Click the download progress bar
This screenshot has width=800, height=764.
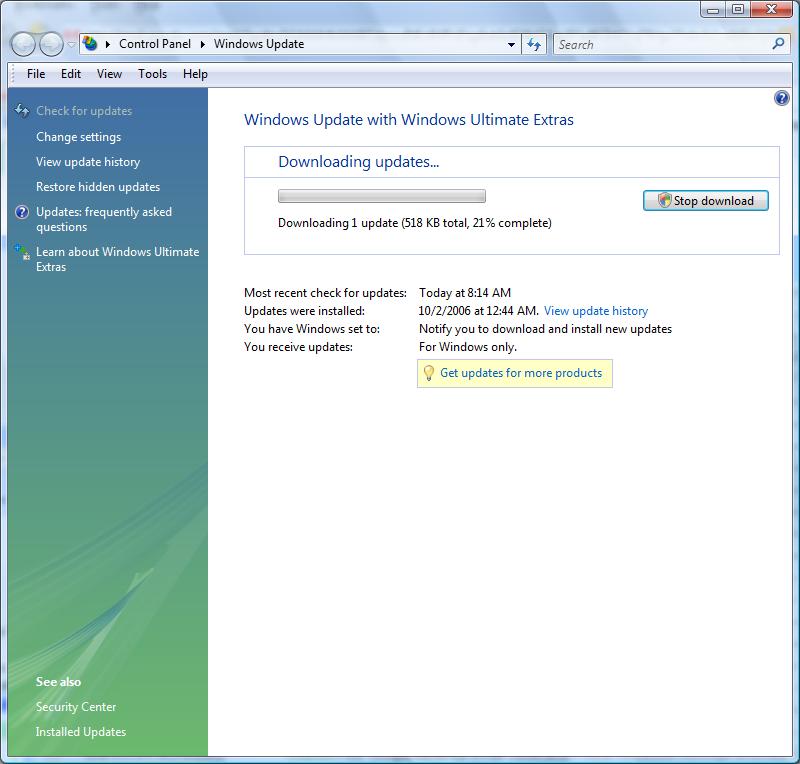pyautogui.click(x=381, y=197)
